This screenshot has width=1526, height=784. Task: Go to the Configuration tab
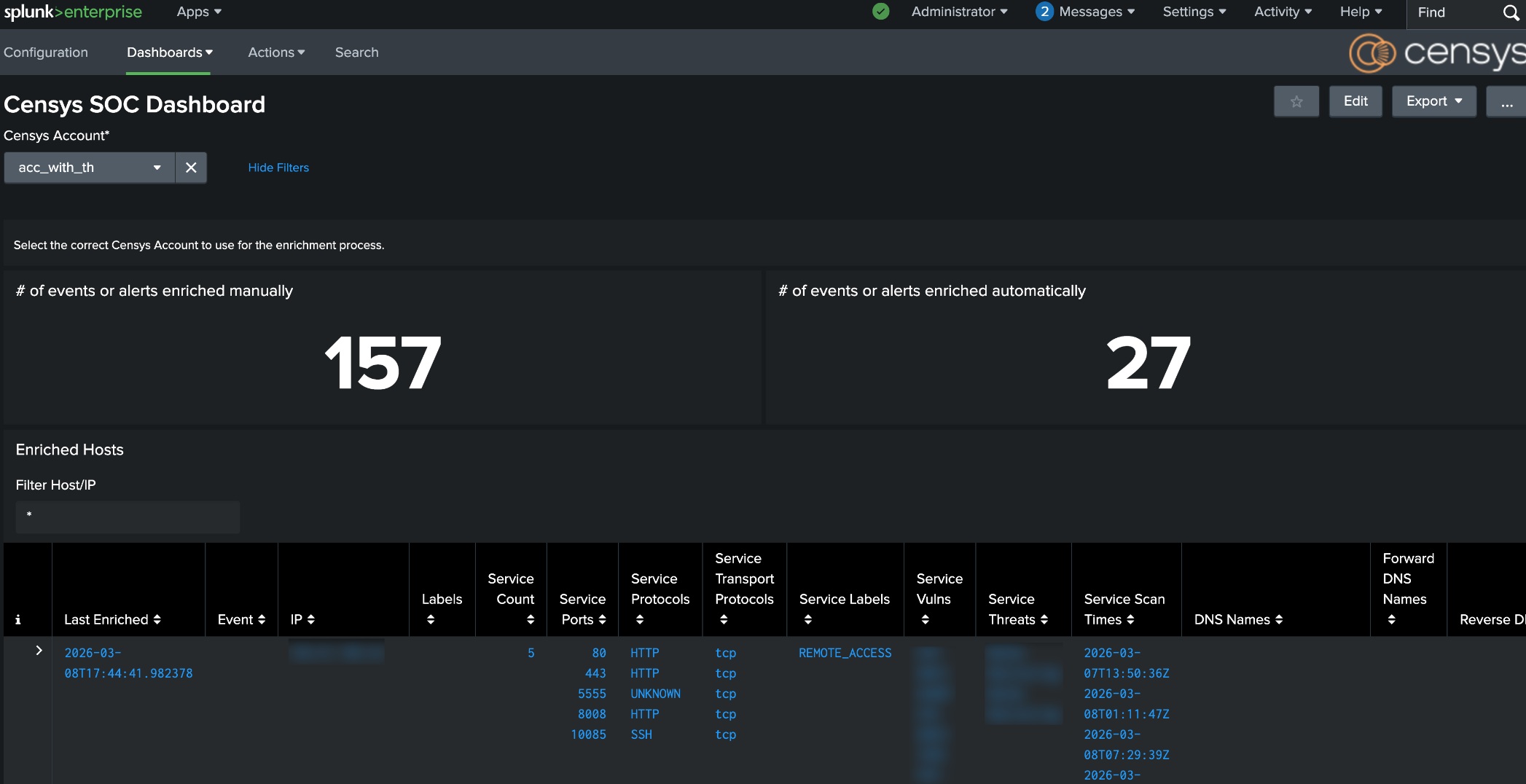point(46,52)
